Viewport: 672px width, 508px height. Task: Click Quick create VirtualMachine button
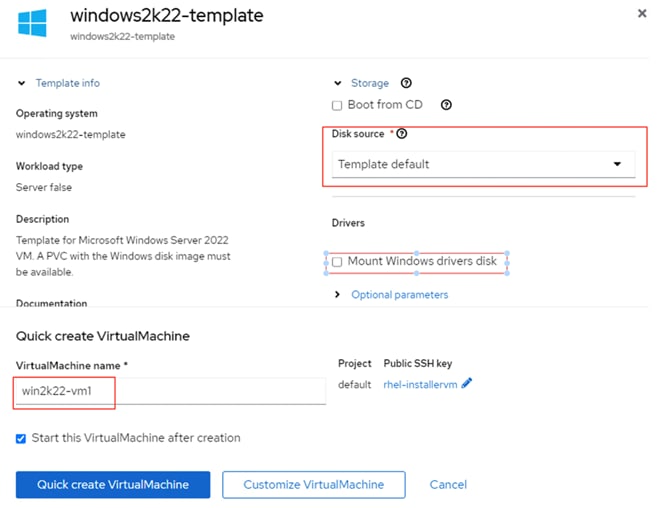click(113, 485)
